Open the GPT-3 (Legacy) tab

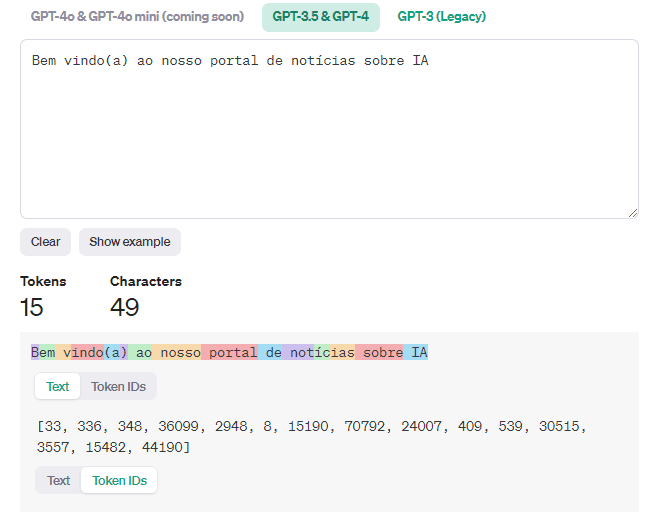click(x=441, y=17)
